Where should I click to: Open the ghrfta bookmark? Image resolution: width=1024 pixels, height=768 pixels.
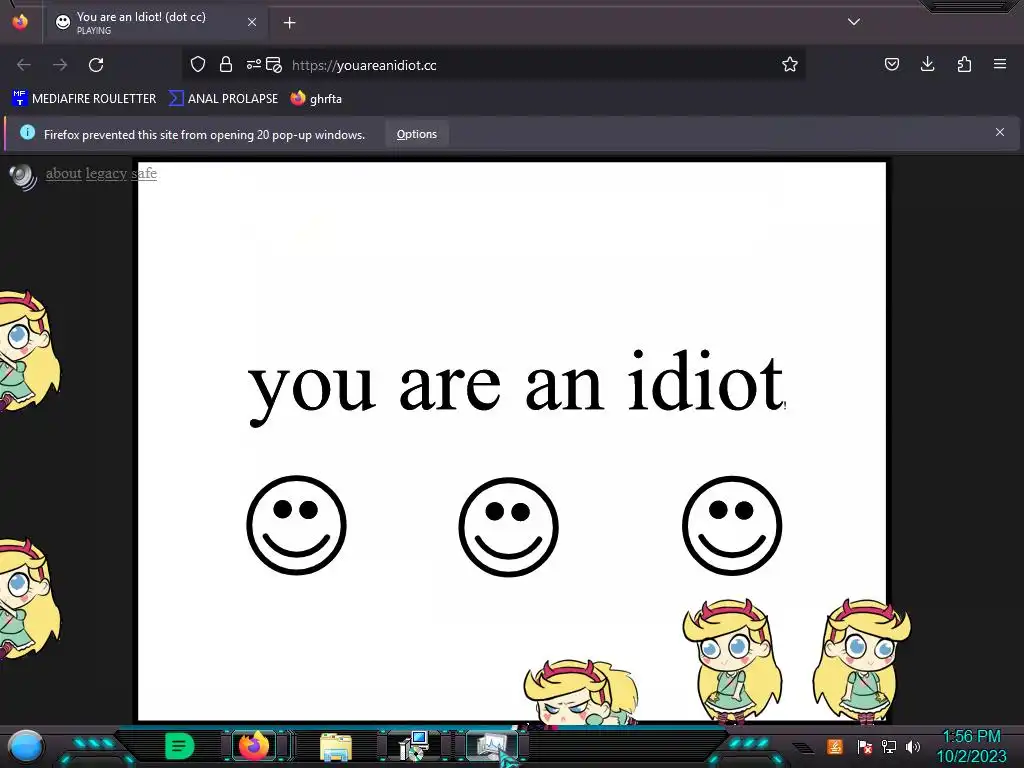(316, 99)
